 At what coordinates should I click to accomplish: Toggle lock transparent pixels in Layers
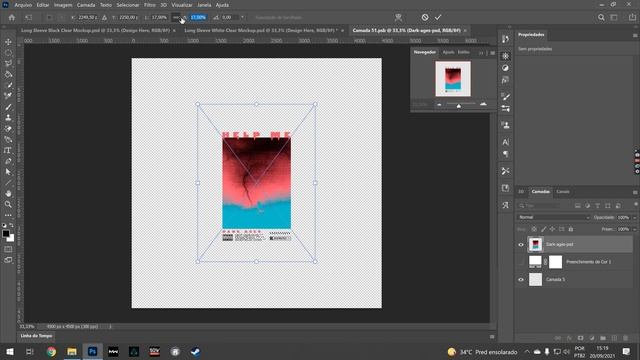coord(534,229)
